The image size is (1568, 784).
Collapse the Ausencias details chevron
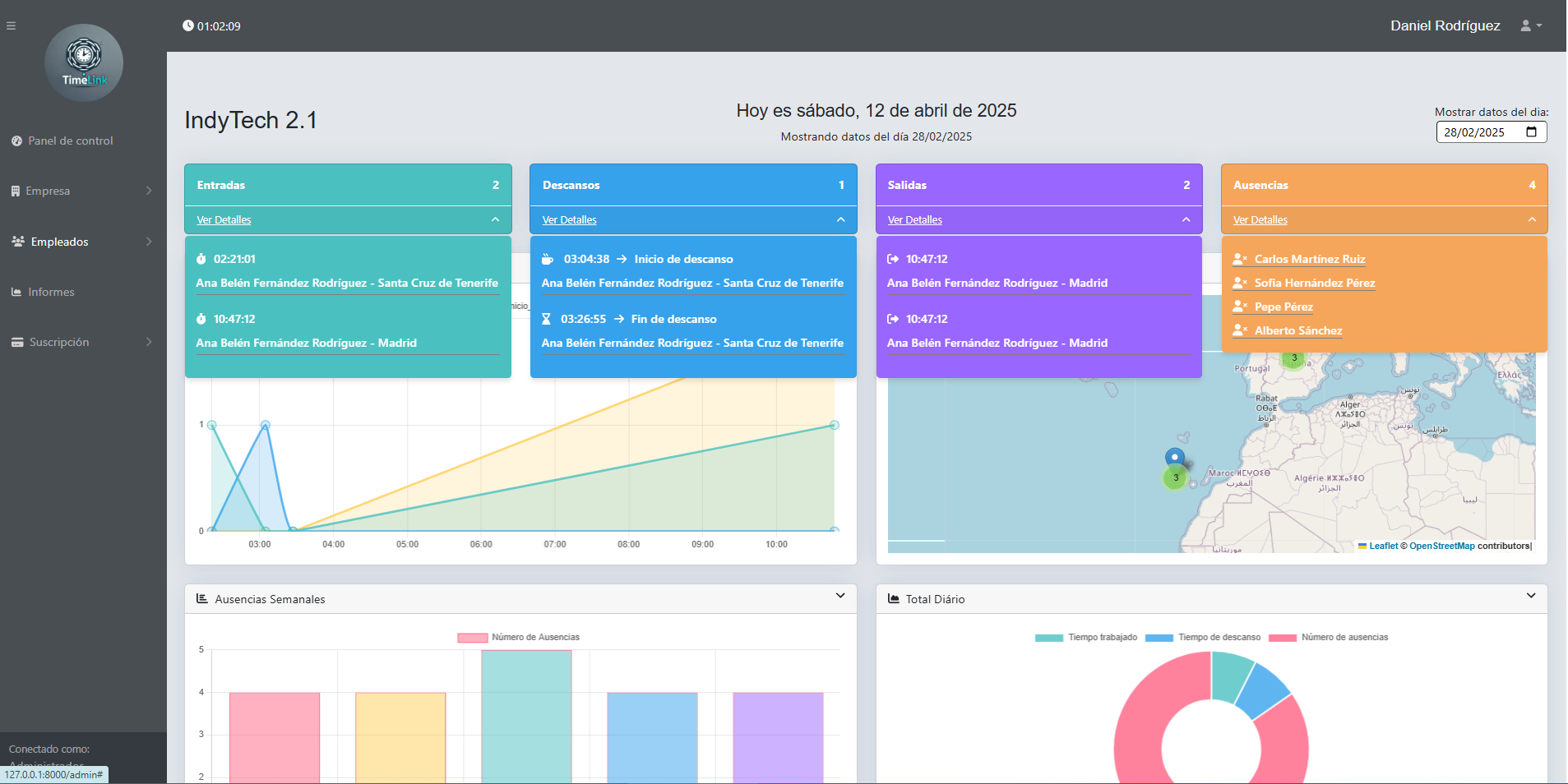[x=1532, y=219]
